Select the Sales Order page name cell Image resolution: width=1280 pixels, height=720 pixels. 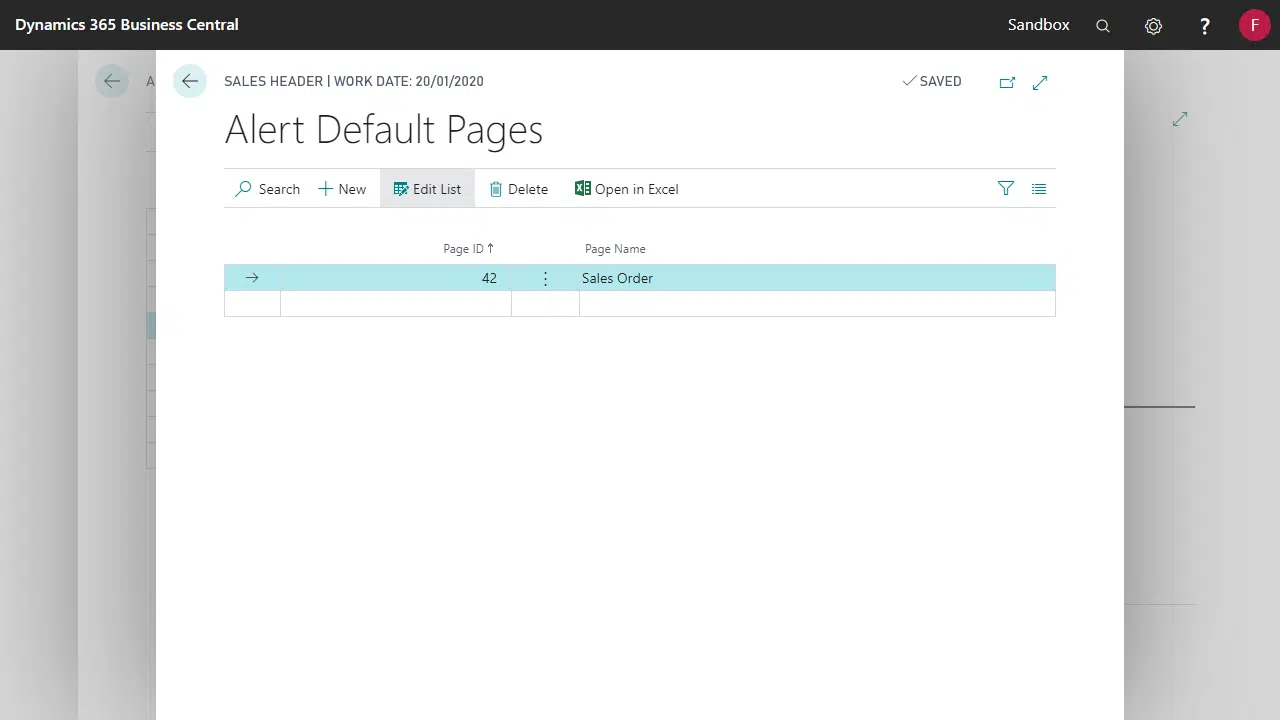(x=617, y=279)
